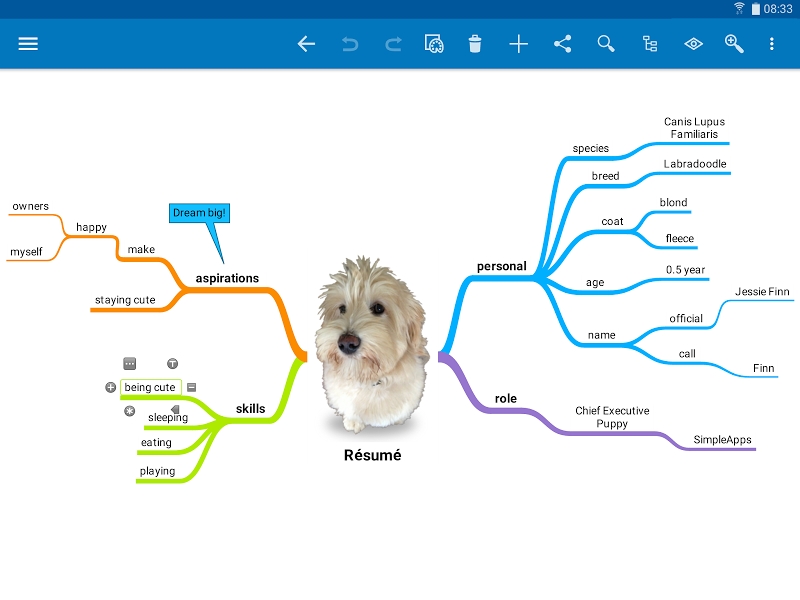Viewport: 800px width, 600px height.
Task: Undo the last change
Action: tap(349, 44)
